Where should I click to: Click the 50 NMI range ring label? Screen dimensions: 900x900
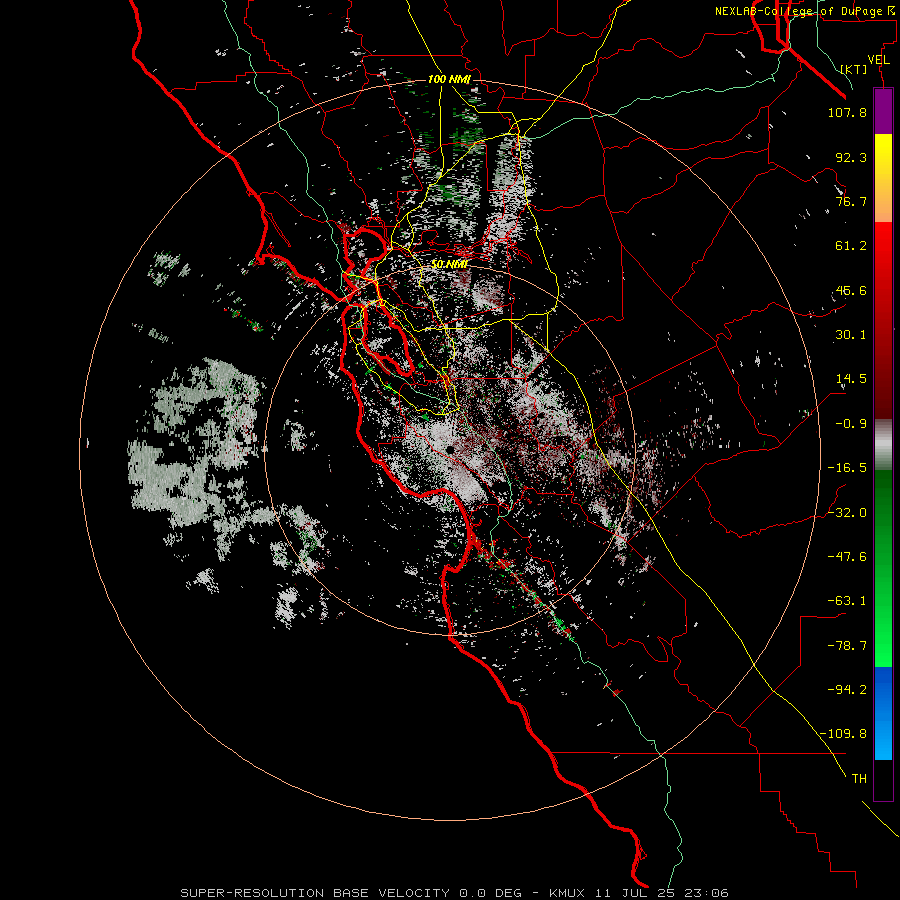coord(449,265)
